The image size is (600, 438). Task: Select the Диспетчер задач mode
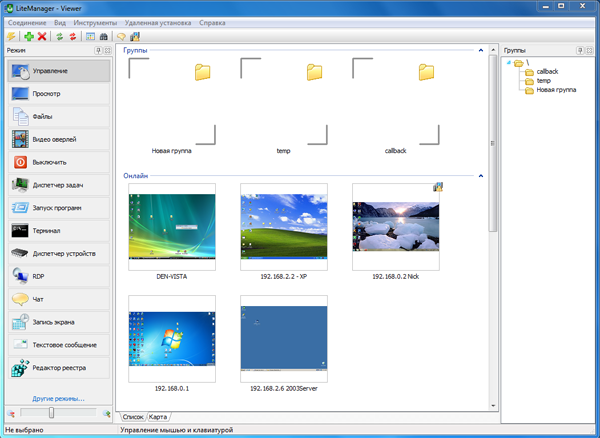[59, 185]
